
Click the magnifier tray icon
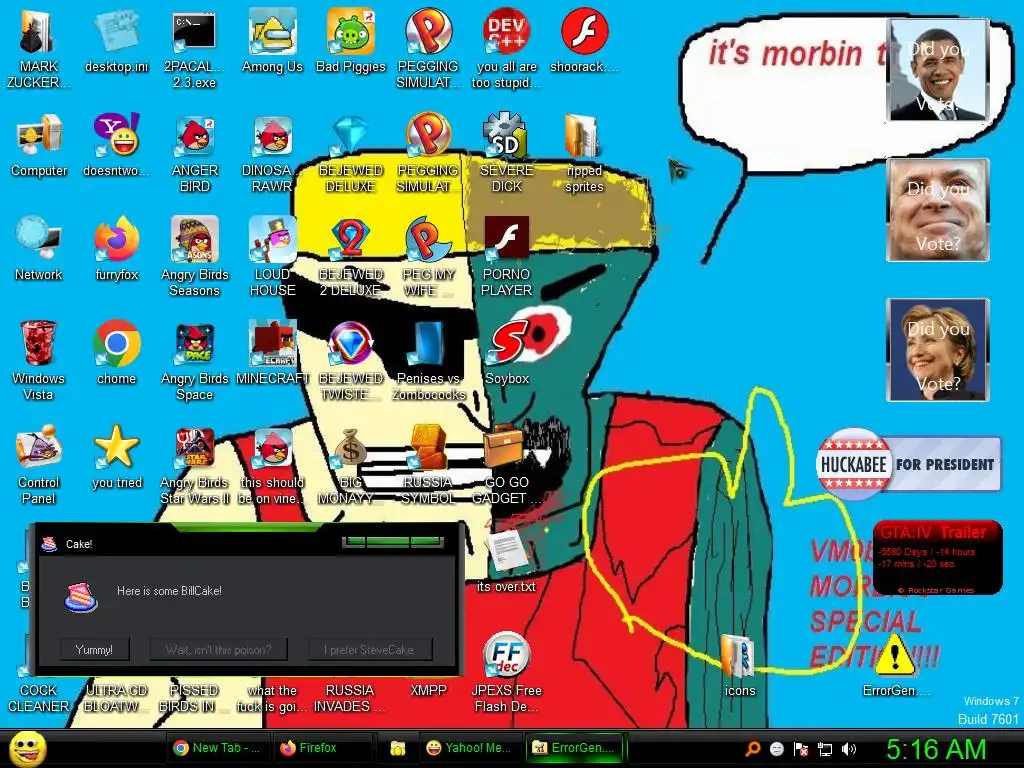(752, 749)
